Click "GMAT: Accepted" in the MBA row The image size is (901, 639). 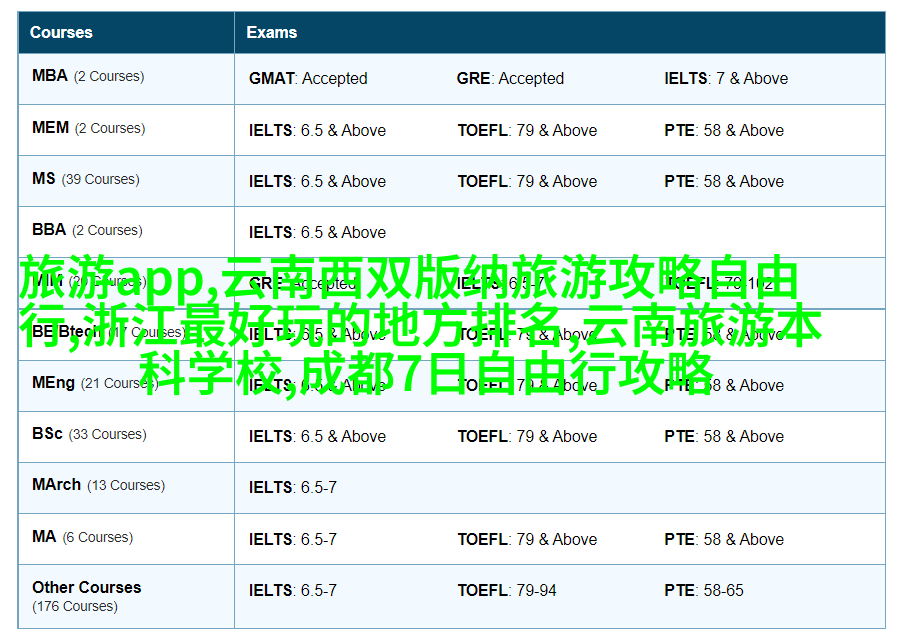pos(308,79)
